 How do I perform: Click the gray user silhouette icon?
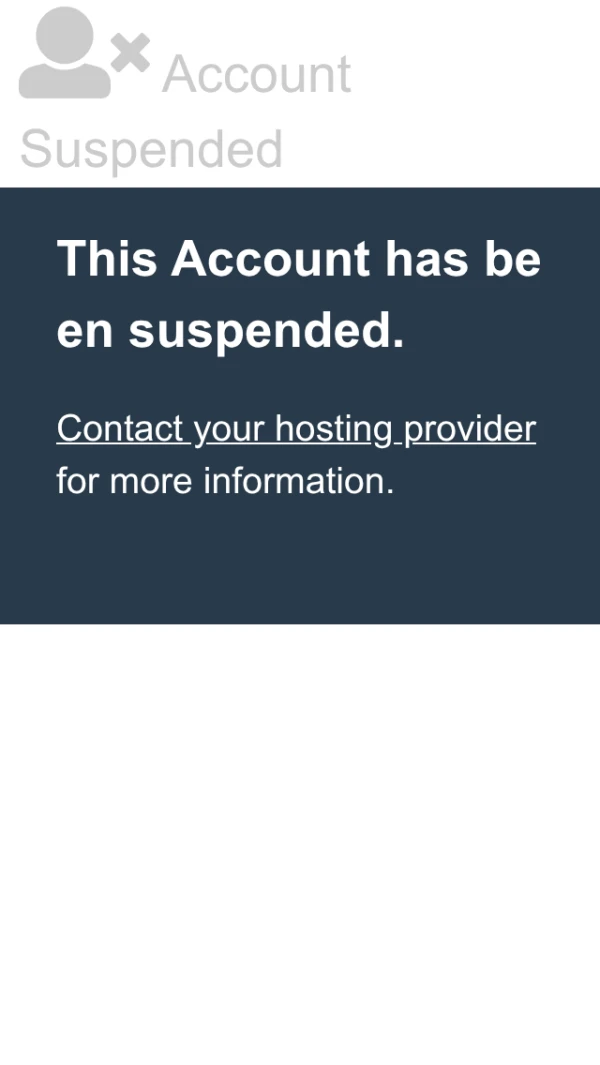65,53
